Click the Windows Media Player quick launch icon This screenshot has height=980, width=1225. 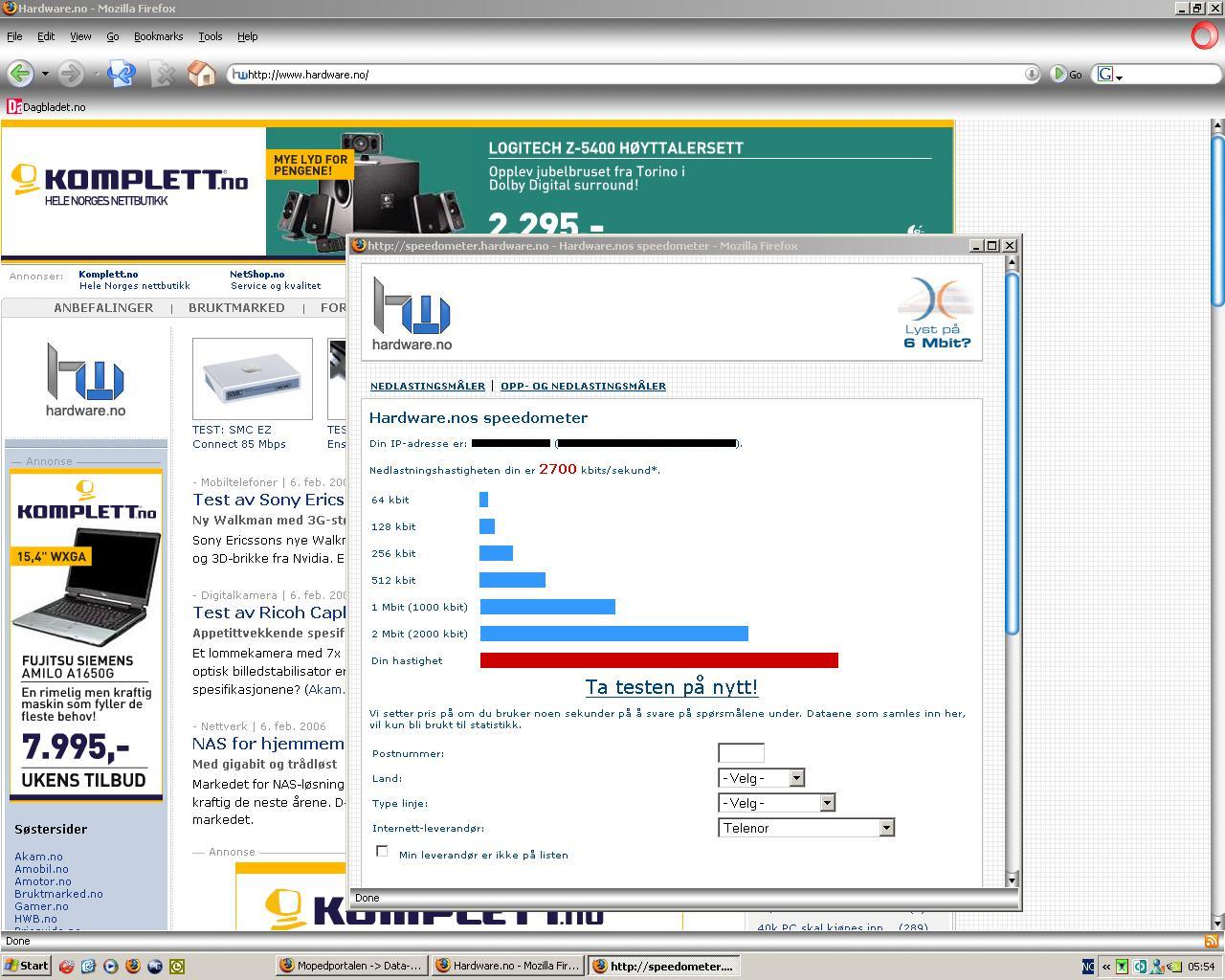[x=110, y=967]
